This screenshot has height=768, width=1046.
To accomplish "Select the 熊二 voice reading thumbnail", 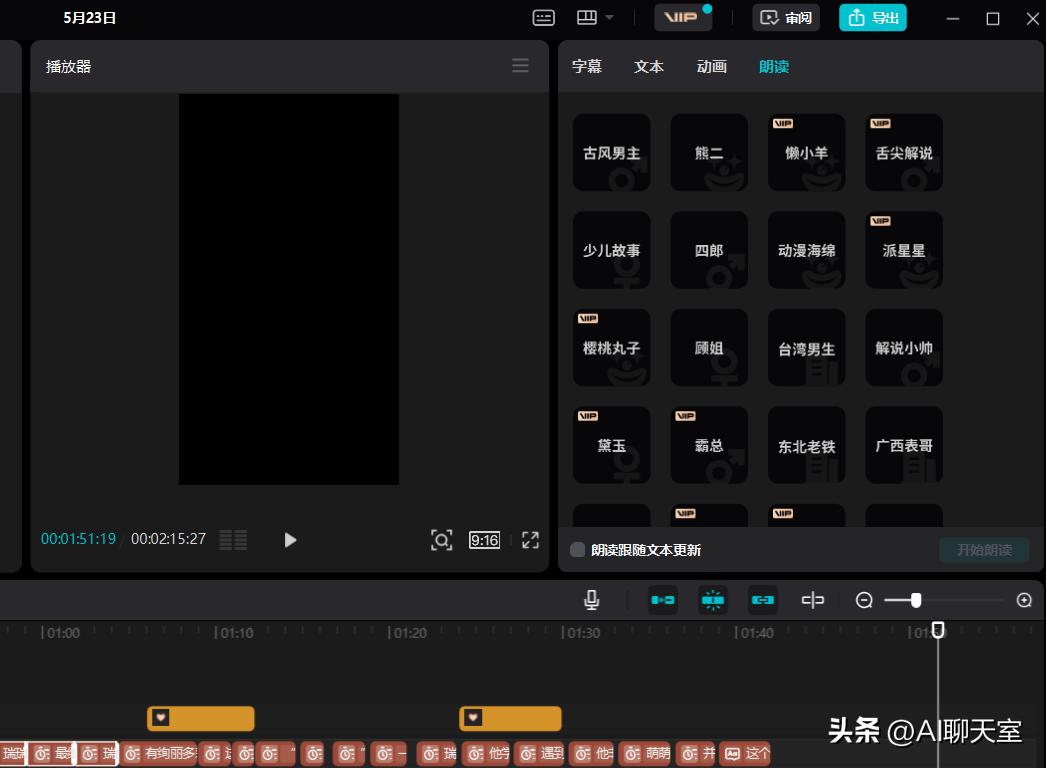I will point(709,152).
